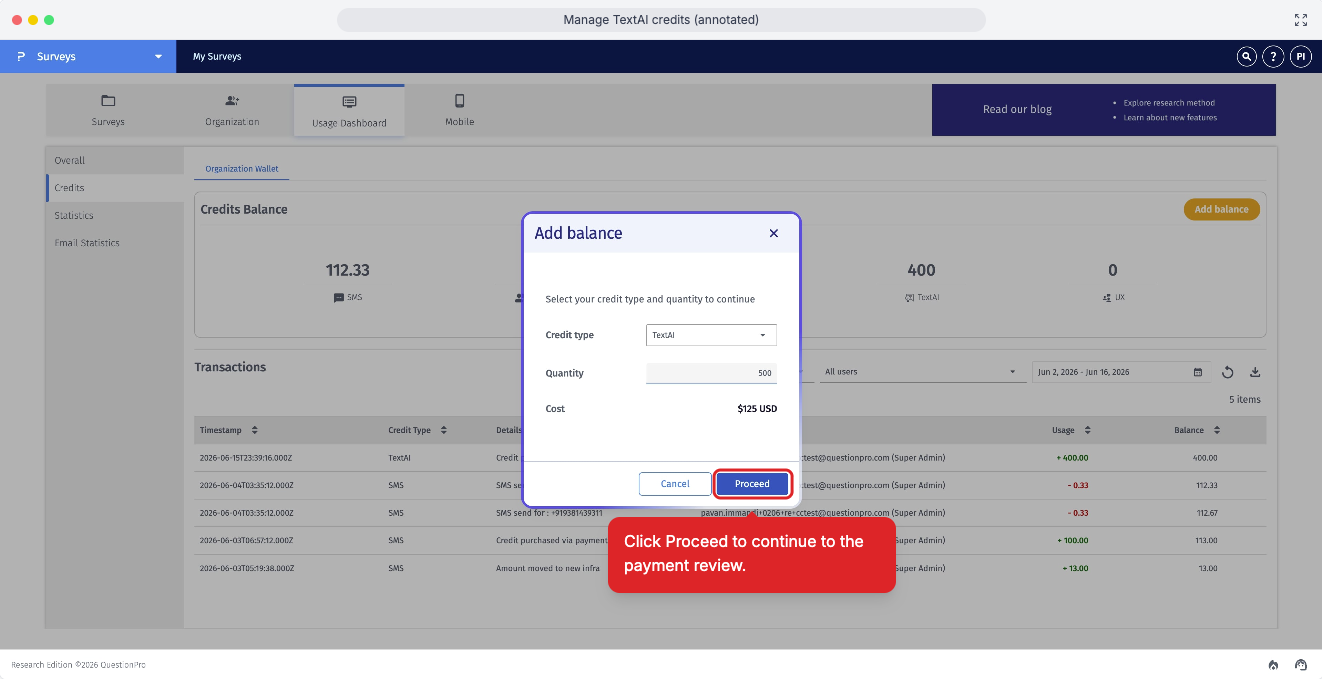Click Explore research method link
Viewport: 1322px width, 679px height.
pos(1169,103)
